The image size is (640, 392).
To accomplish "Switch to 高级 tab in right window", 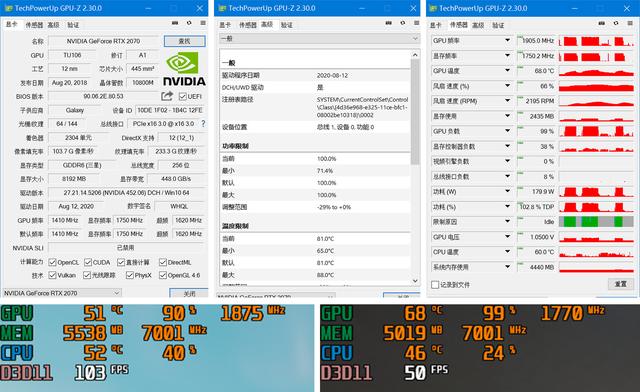I will [478, 25].
